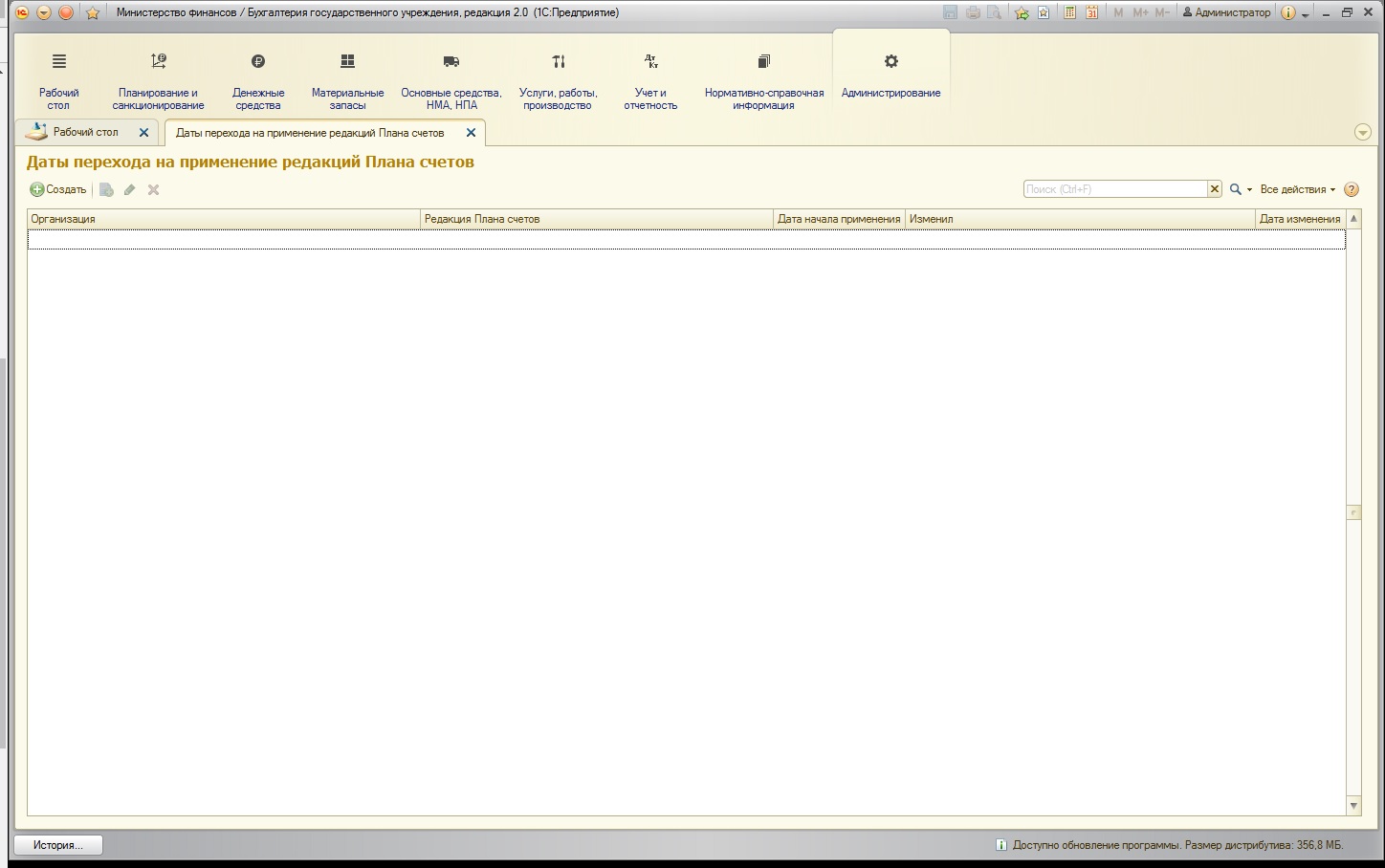Viewport: 1385px width, 868px height.
Task: Open the calendar icon in title bar
Action: [x=1091, y=12]
